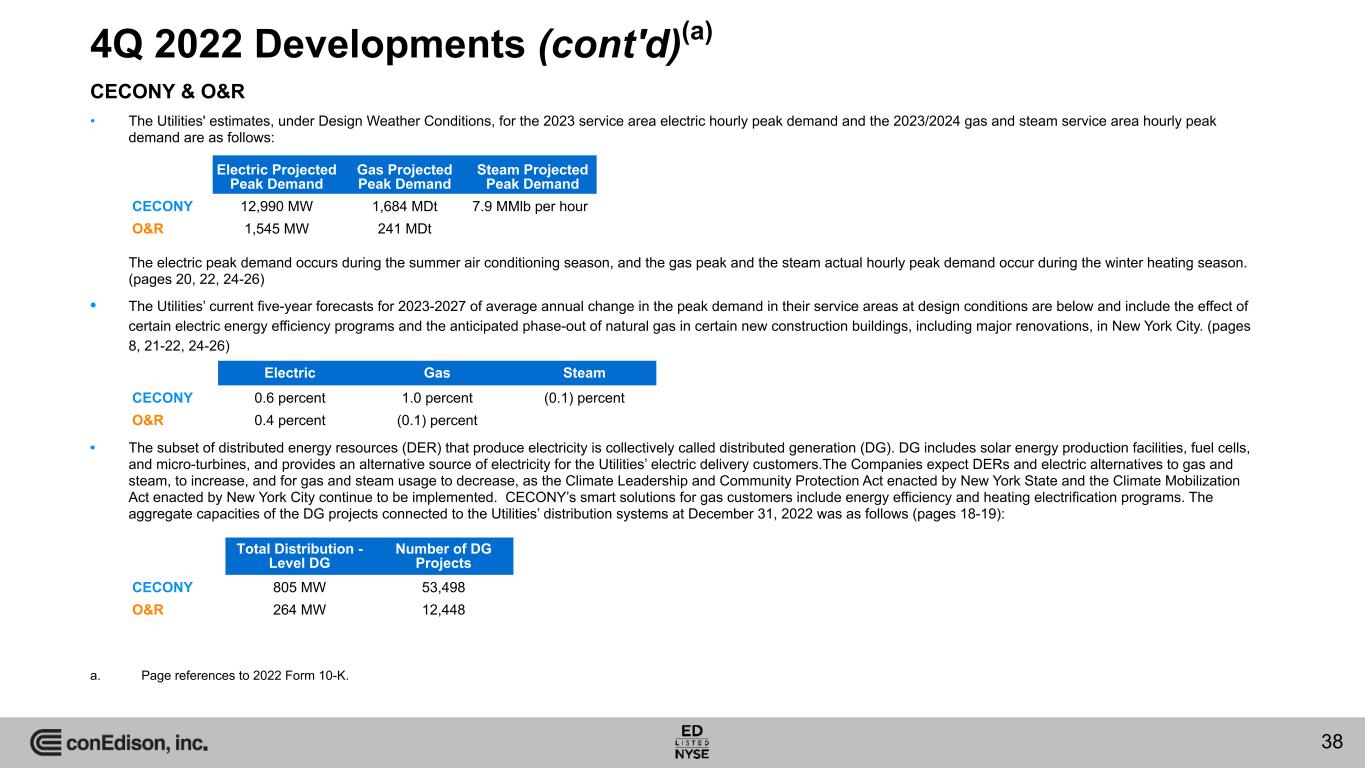
Task: Select the "Steam" header in the forecast table
Action: [x=584, y=373]
